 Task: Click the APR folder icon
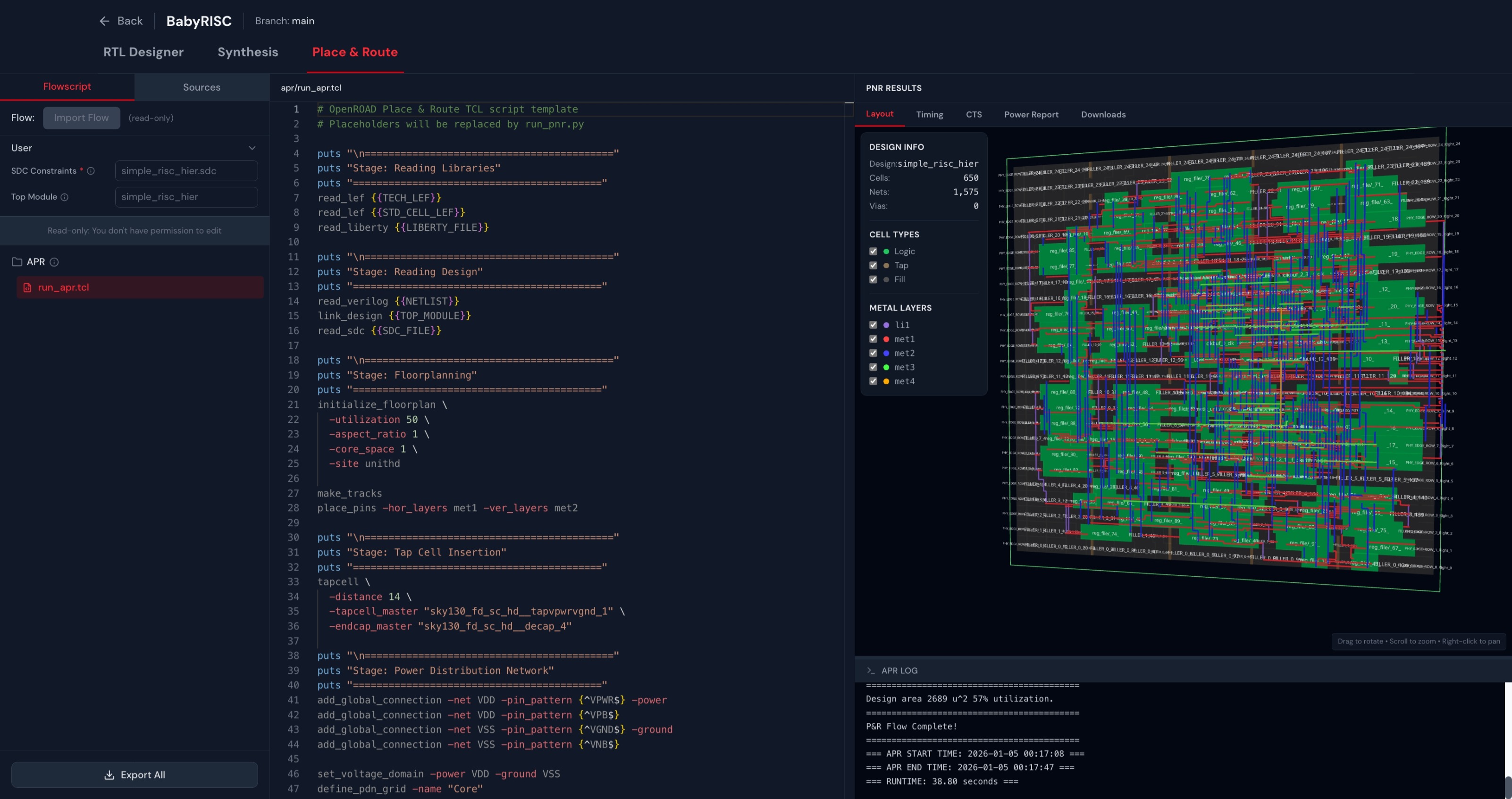pyautogui.click(x=17, y=262)
